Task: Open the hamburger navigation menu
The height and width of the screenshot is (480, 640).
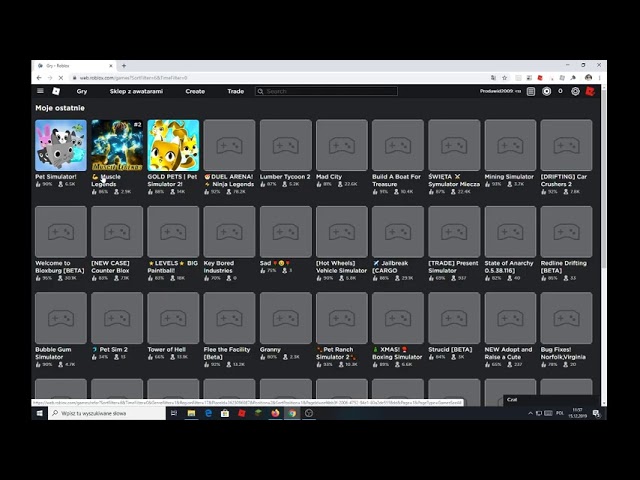Action: click(x=40, y=91)
